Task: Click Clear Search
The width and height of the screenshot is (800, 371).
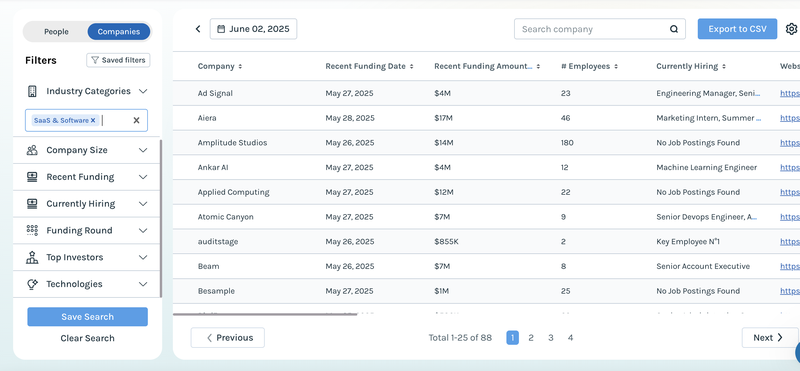Action: click(x=87, y=338)
